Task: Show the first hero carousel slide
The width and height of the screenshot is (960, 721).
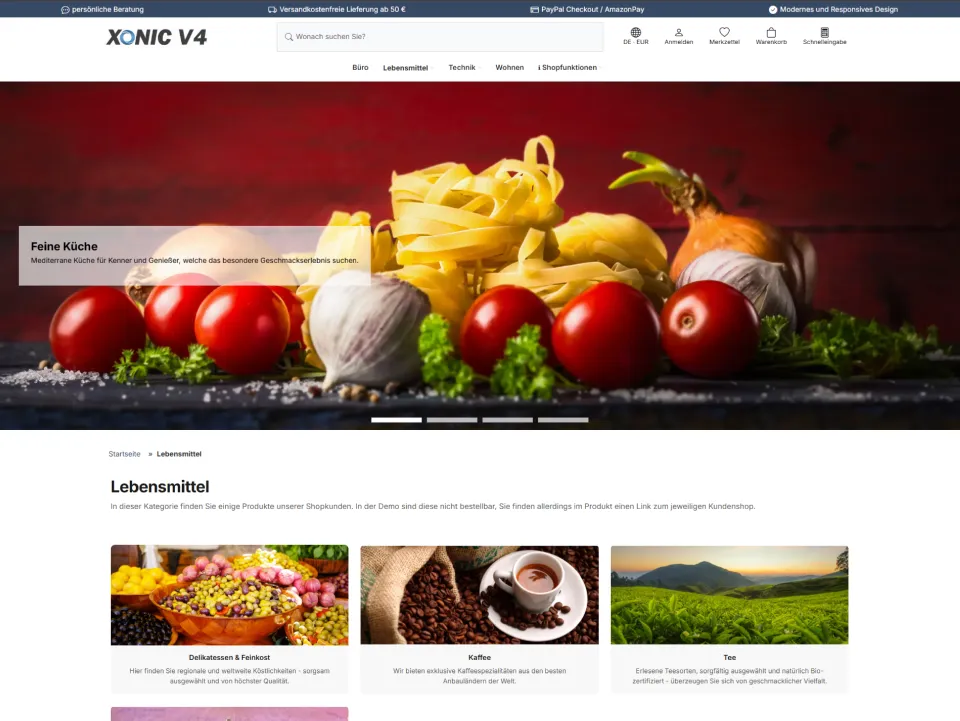Action: coord(396,420)
